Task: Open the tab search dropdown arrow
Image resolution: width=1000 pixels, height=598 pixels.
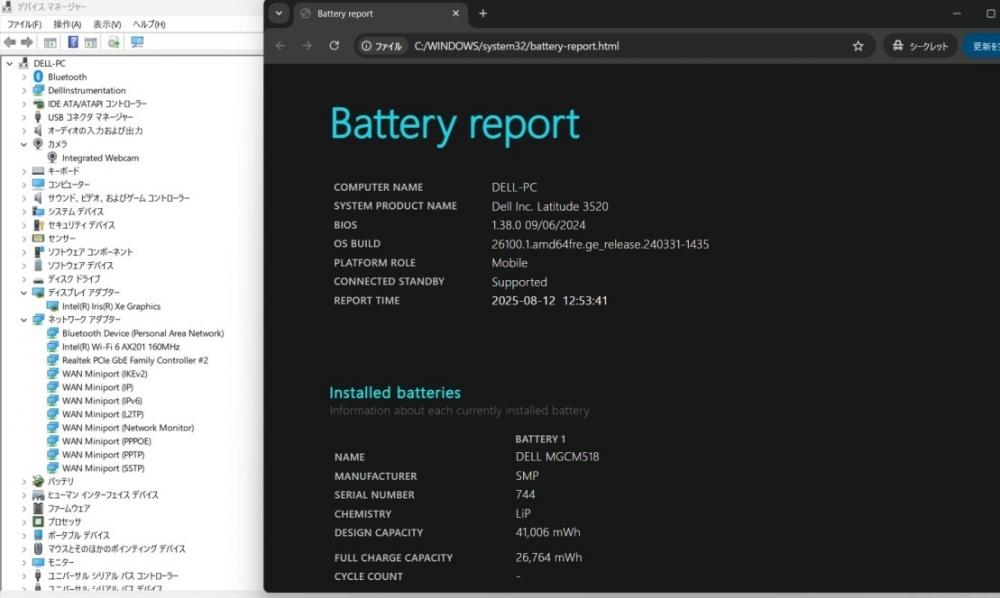Action: point(279,13)
